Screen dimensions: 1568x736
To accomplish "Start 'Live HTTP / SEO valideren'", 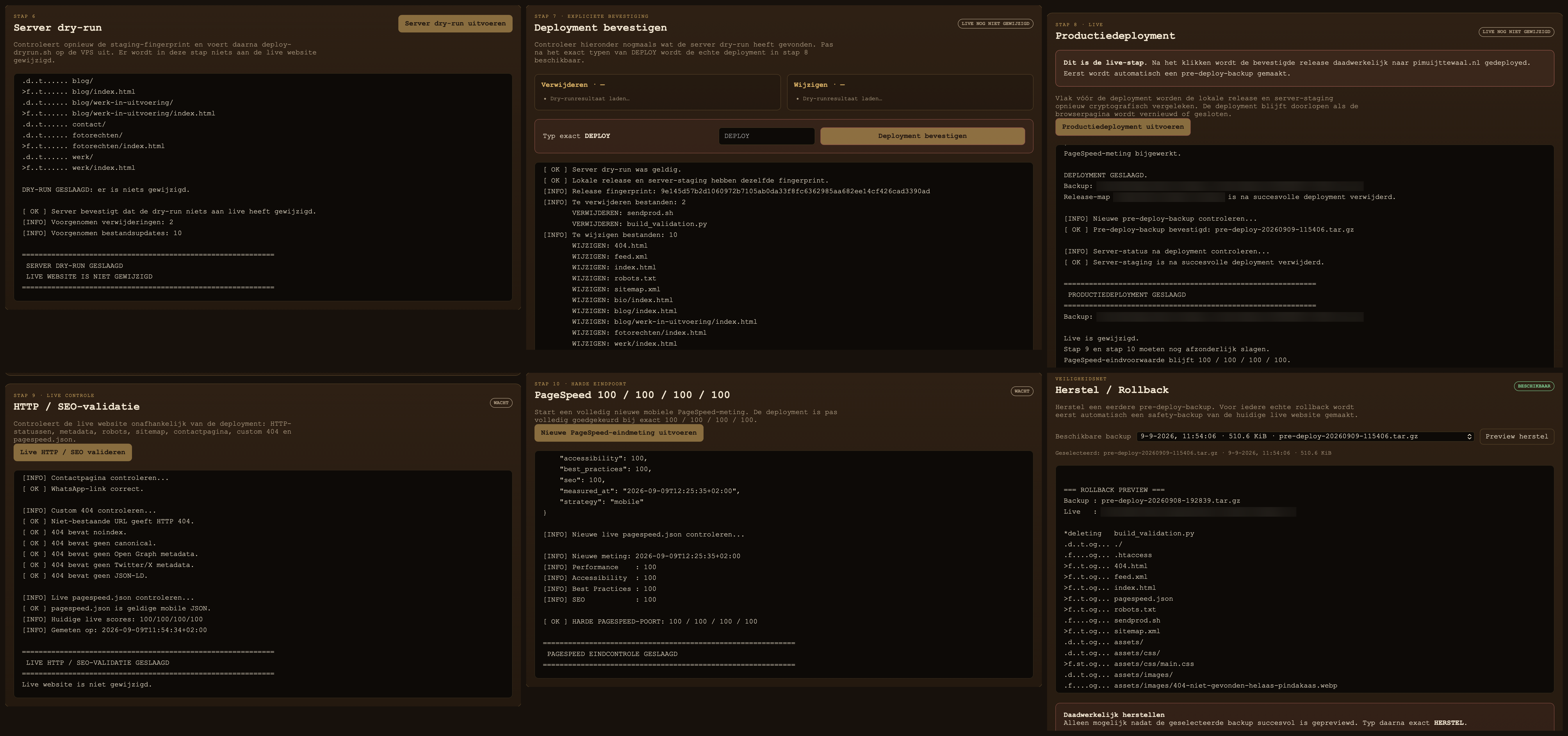I will coord(72,452).
